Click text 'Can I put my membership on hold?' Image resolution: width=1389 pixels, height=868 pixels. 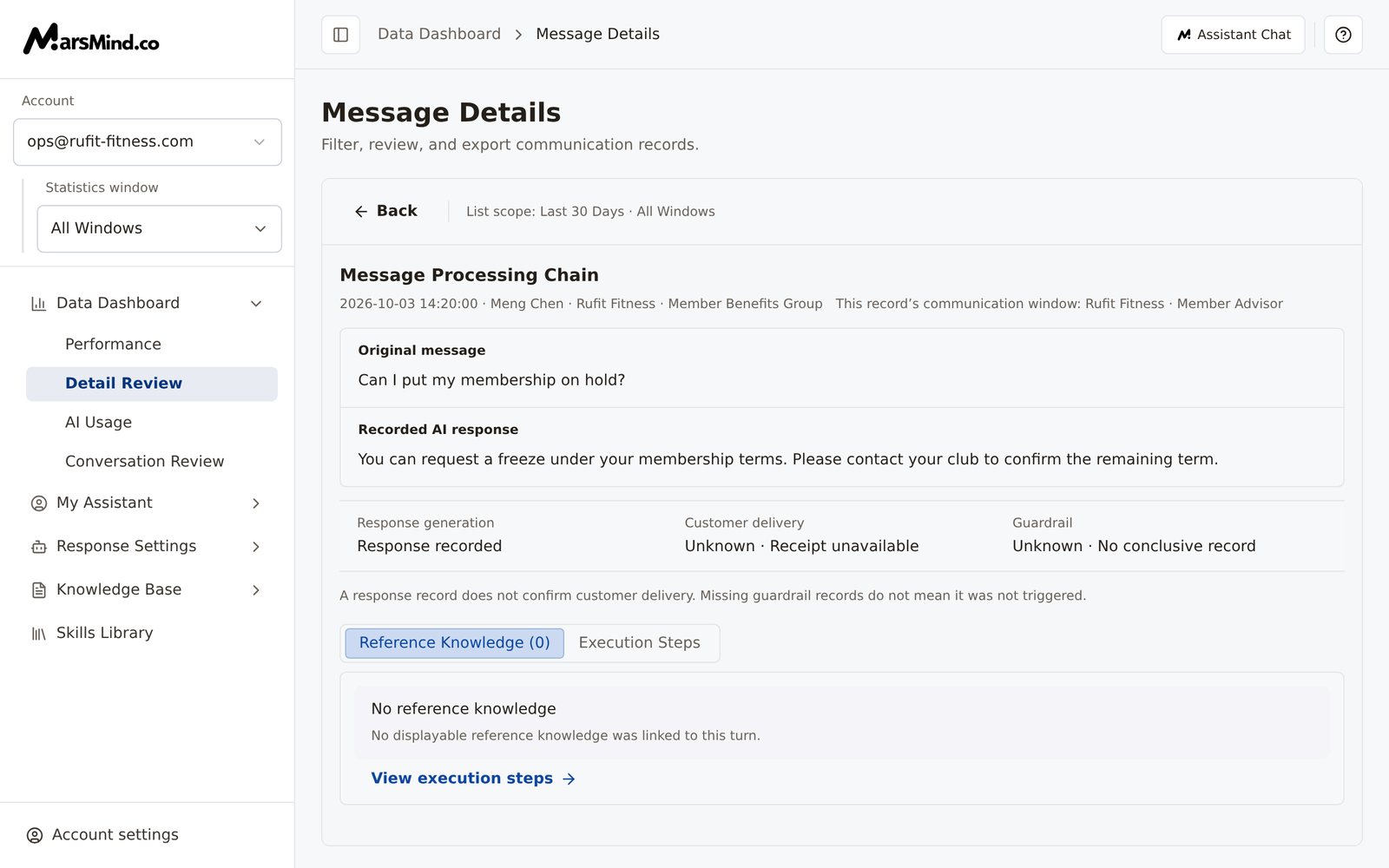(491, 380)
